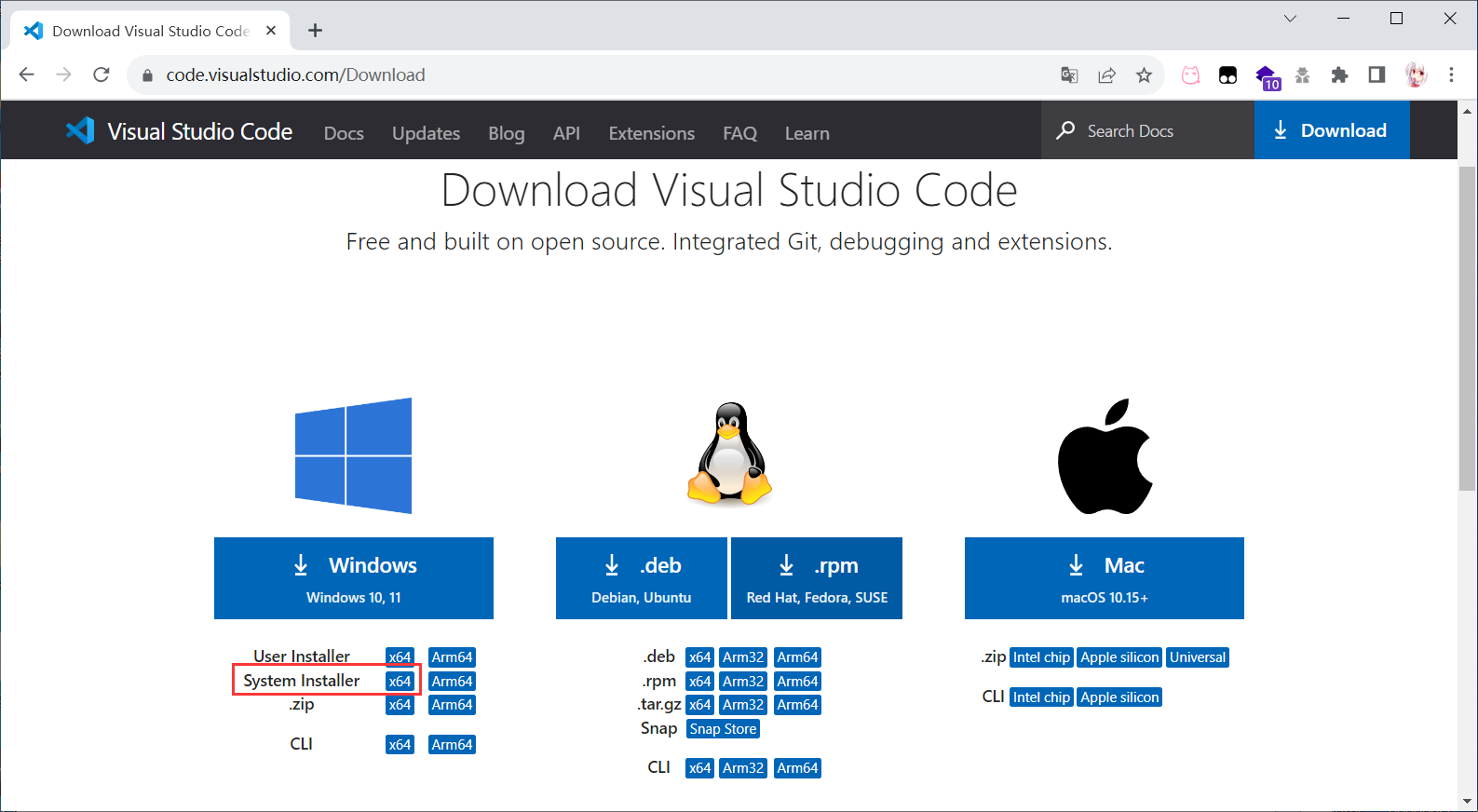
Task: Click the Google Translate icon in address bar
Action: point(1069,75)
